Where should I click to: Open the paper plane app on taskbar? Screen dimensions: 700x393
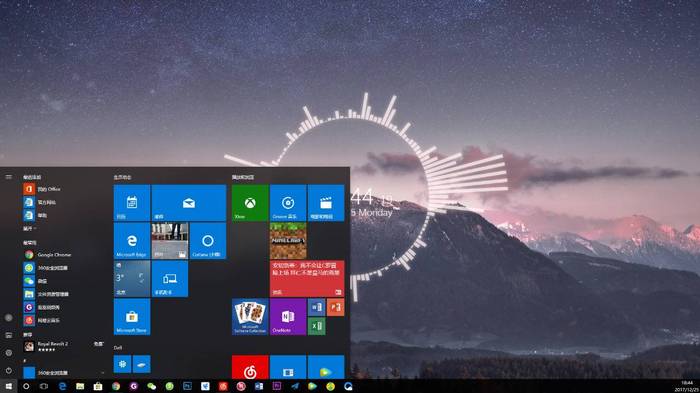tap(295, 386)
